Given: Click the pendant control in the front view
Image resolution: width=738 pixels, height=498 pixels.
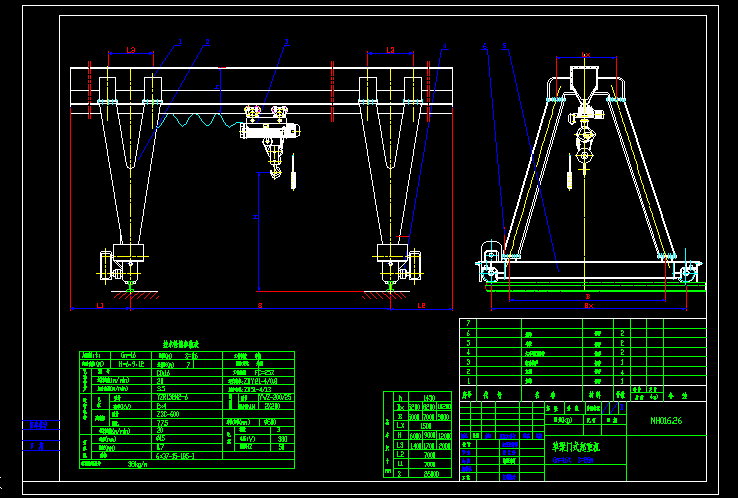Looking at the screenshot, I should coord(294,173).
